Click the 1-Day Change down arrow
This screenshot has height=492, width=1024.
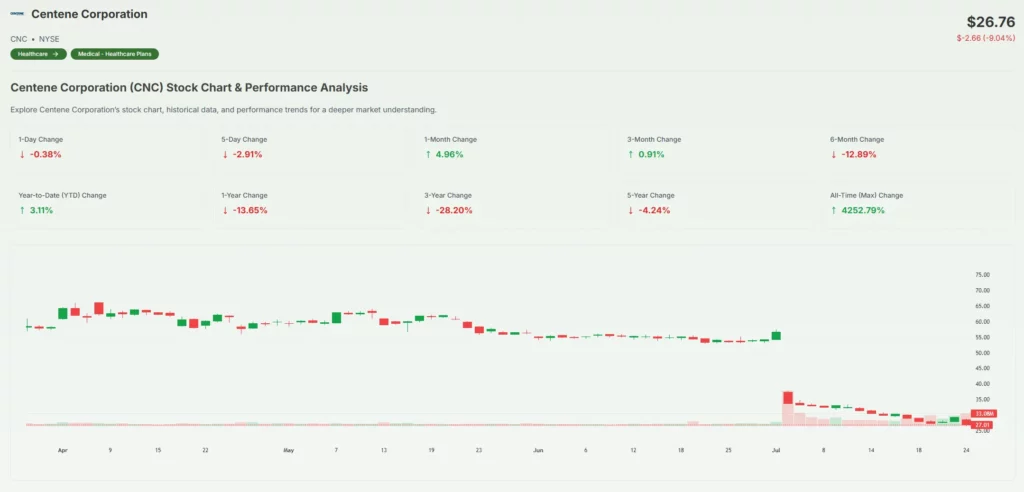point(22,155)
